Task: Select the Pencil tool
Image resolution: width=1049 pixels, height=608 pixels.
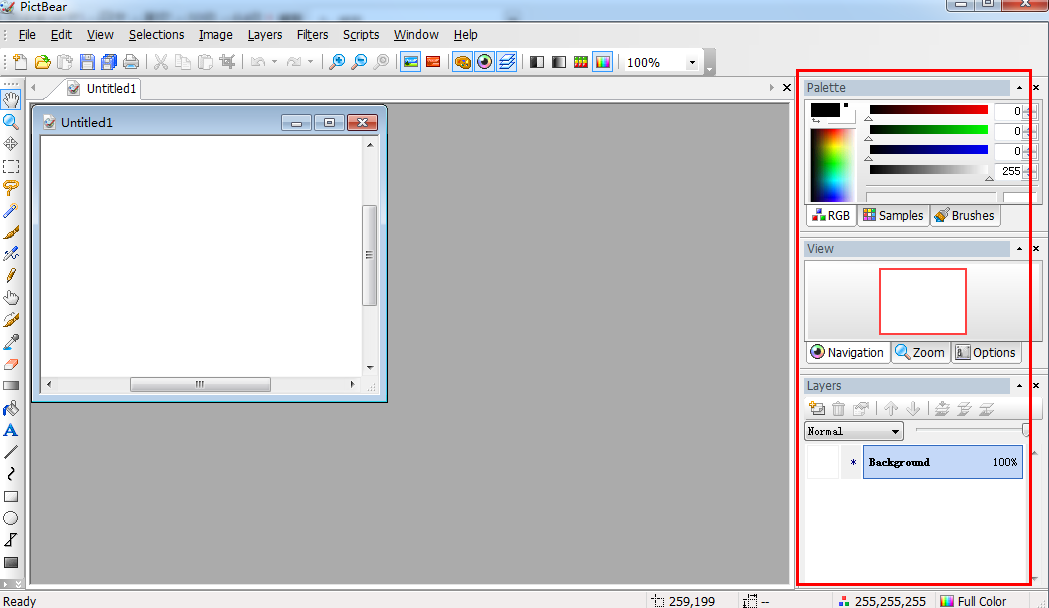Action: click(11, 276)
